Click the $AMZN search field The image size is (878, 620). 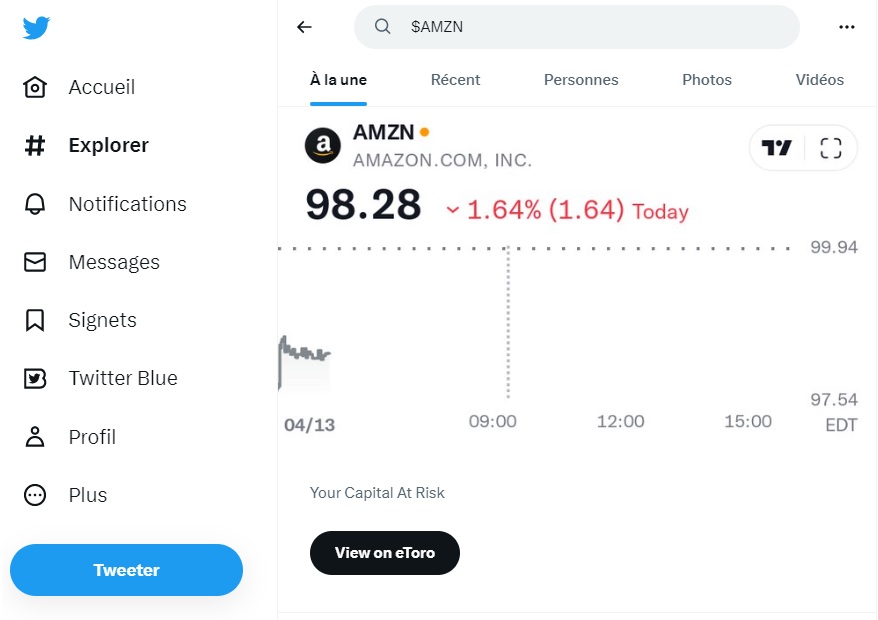[577, 27]
